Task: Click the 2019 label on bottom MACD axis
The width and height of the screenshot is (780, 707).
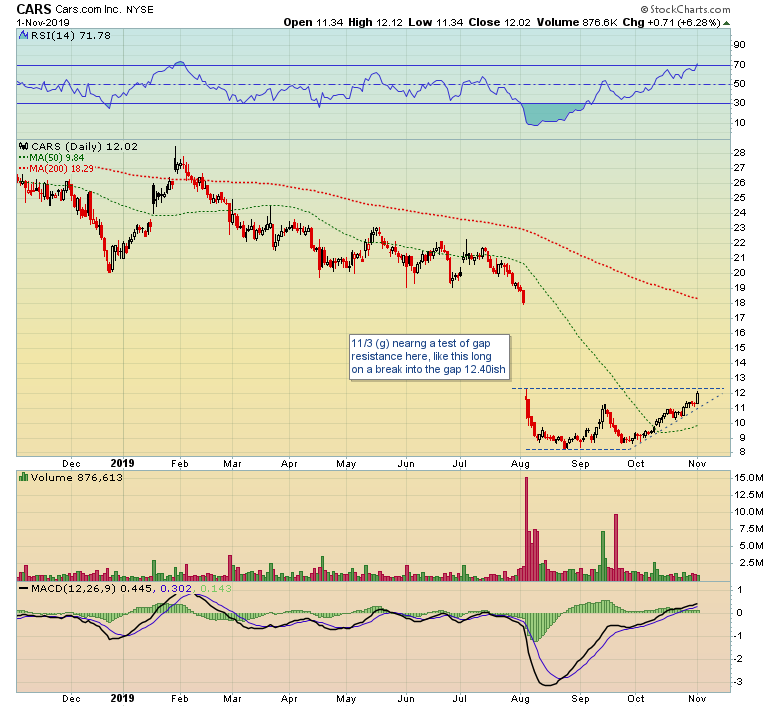Action: (x=122, y=698)
